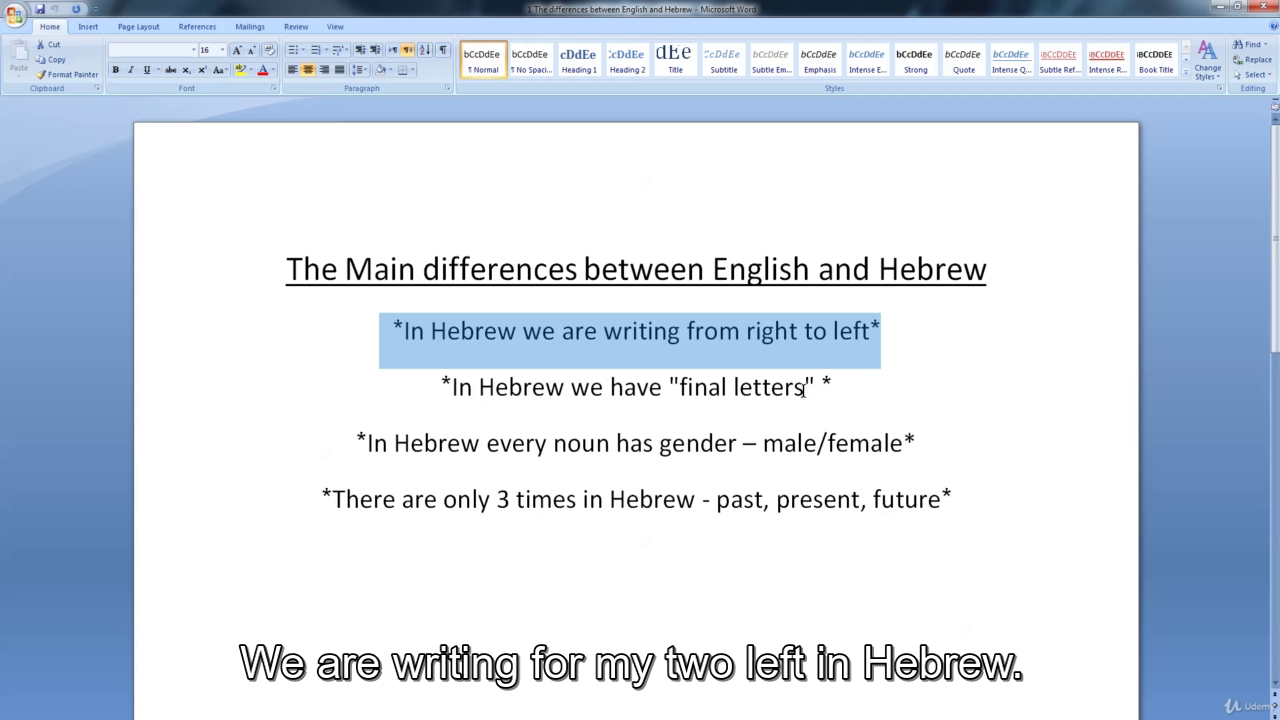Switch to the Insert tab

pyautogui.click(x=88, y=27)
